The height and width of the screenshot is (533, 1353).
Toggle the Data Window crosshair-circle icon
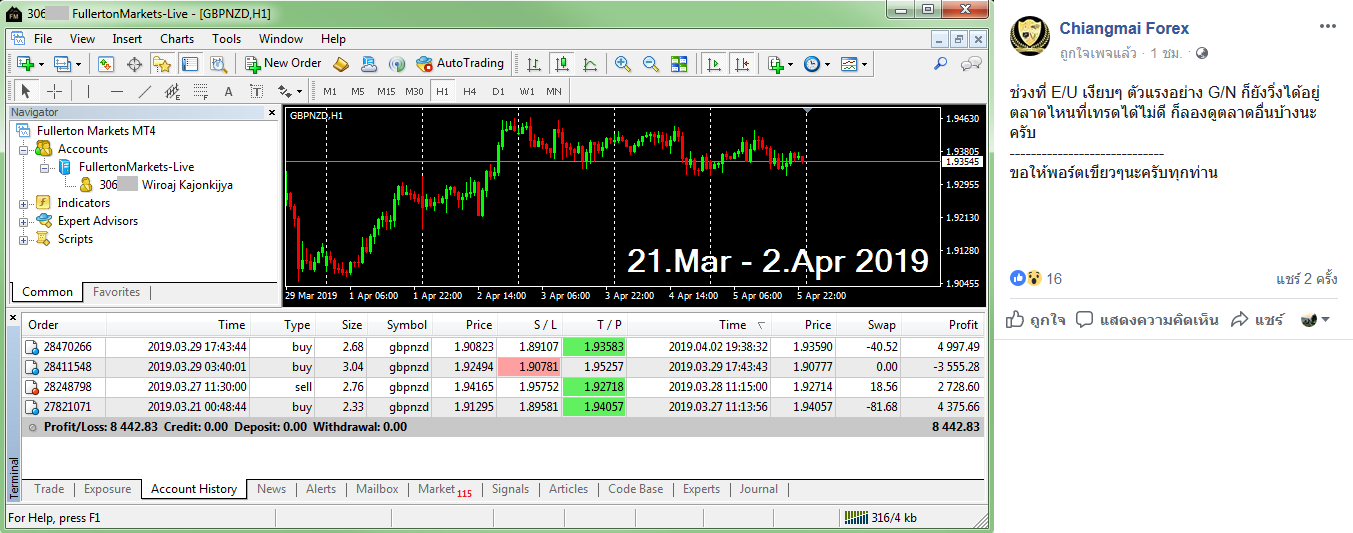point(134,64)
